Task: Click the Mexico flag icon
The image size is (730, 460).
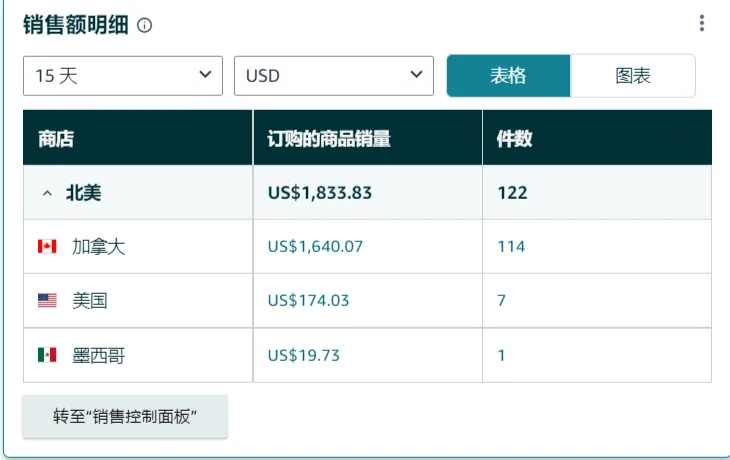Action: tap(47, 355)
